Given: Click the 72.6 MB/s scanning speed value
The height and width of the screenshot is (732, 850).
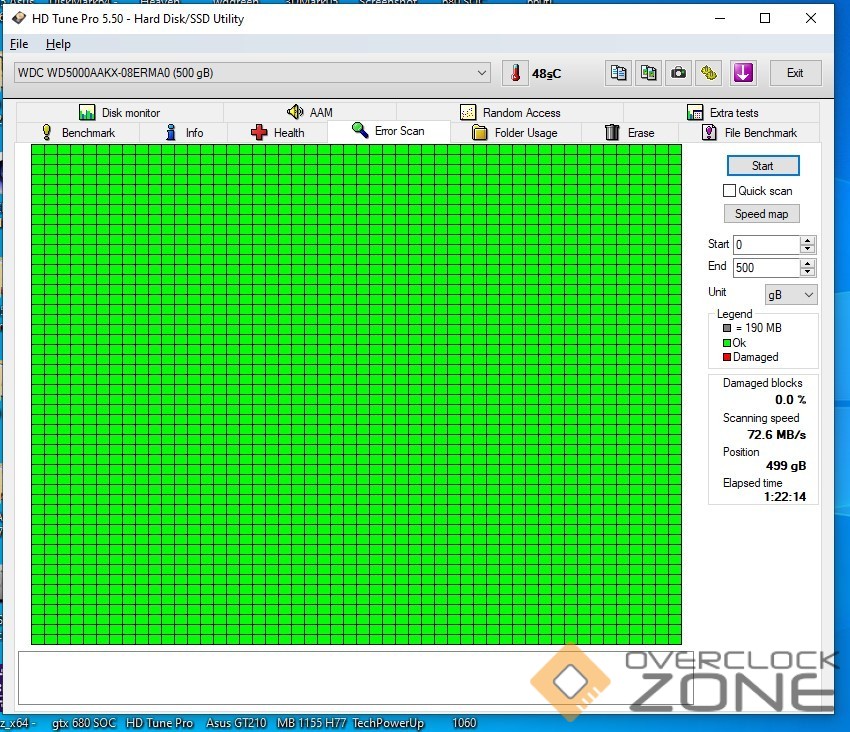Looking at the screenshot, I should (x=776, y=435).
